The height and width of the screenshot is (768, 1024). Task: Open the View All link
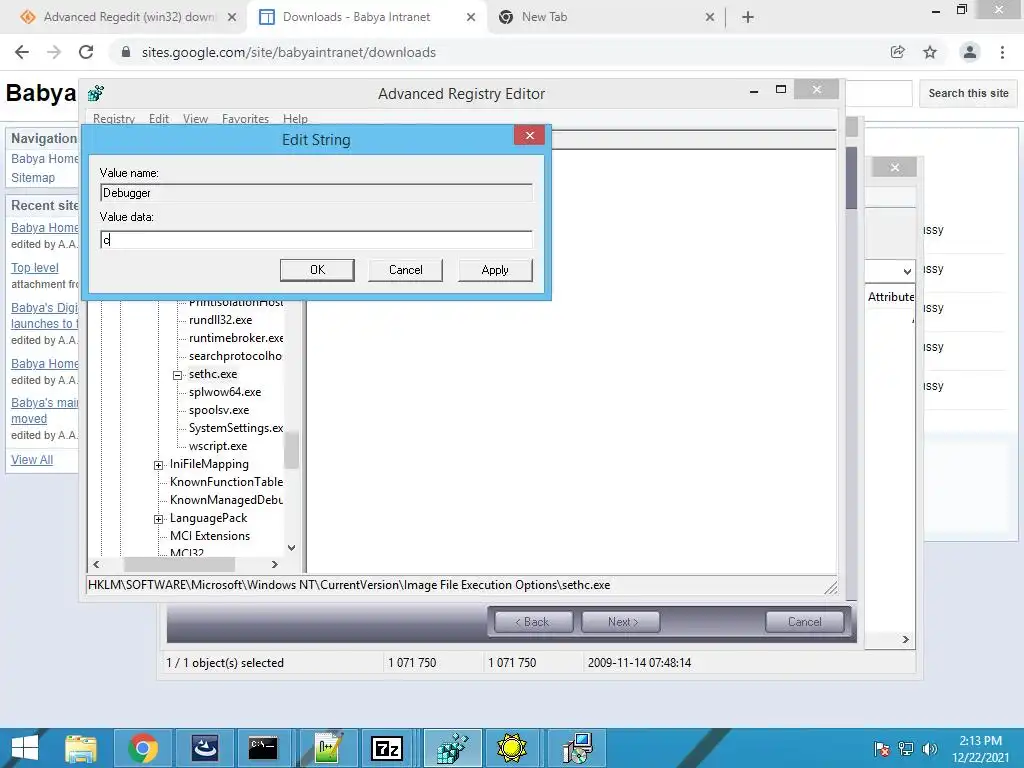point(32,460)
